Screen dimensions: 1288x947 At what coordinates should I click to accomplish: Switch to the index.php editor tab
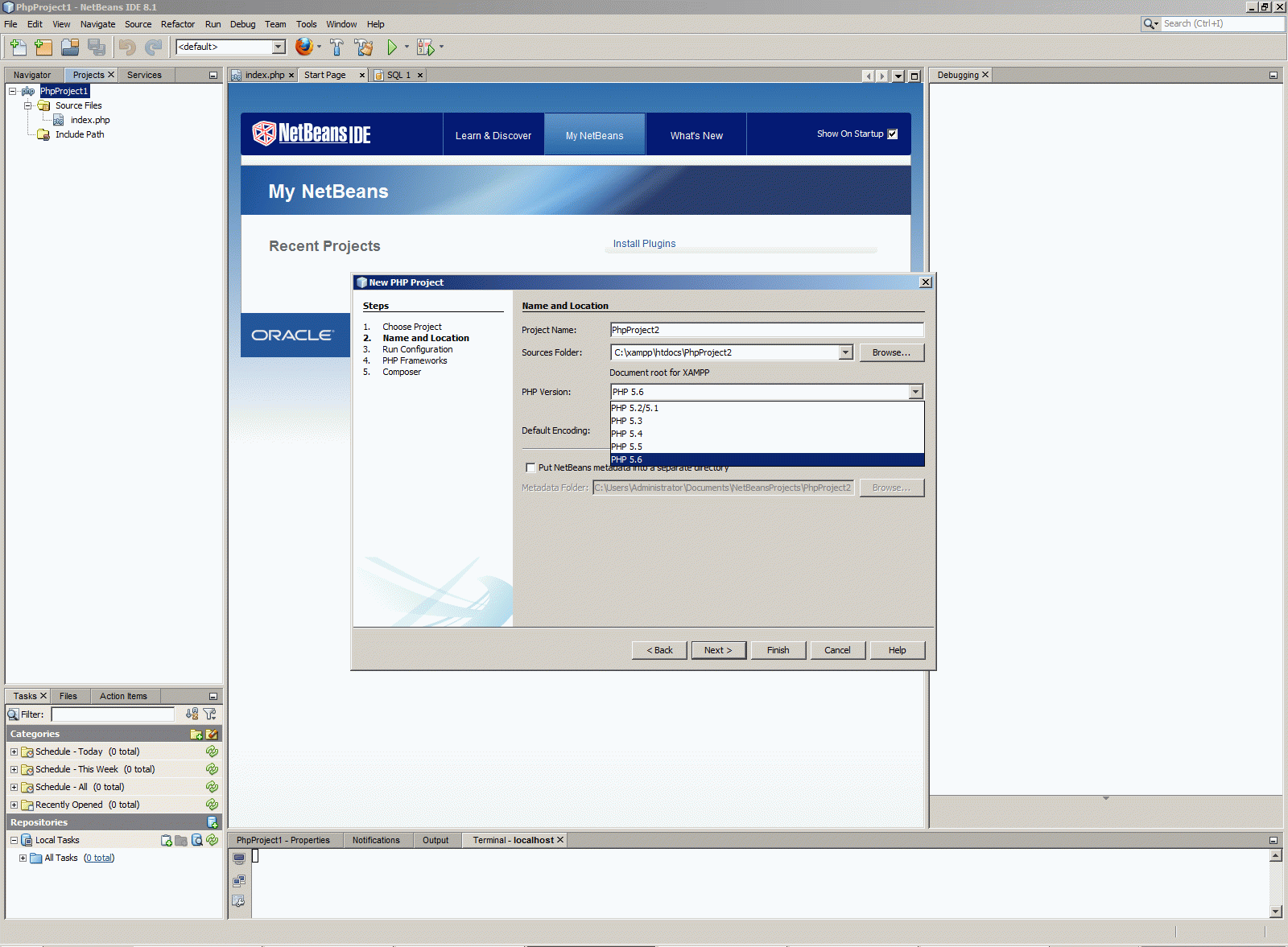pos(265,75)
